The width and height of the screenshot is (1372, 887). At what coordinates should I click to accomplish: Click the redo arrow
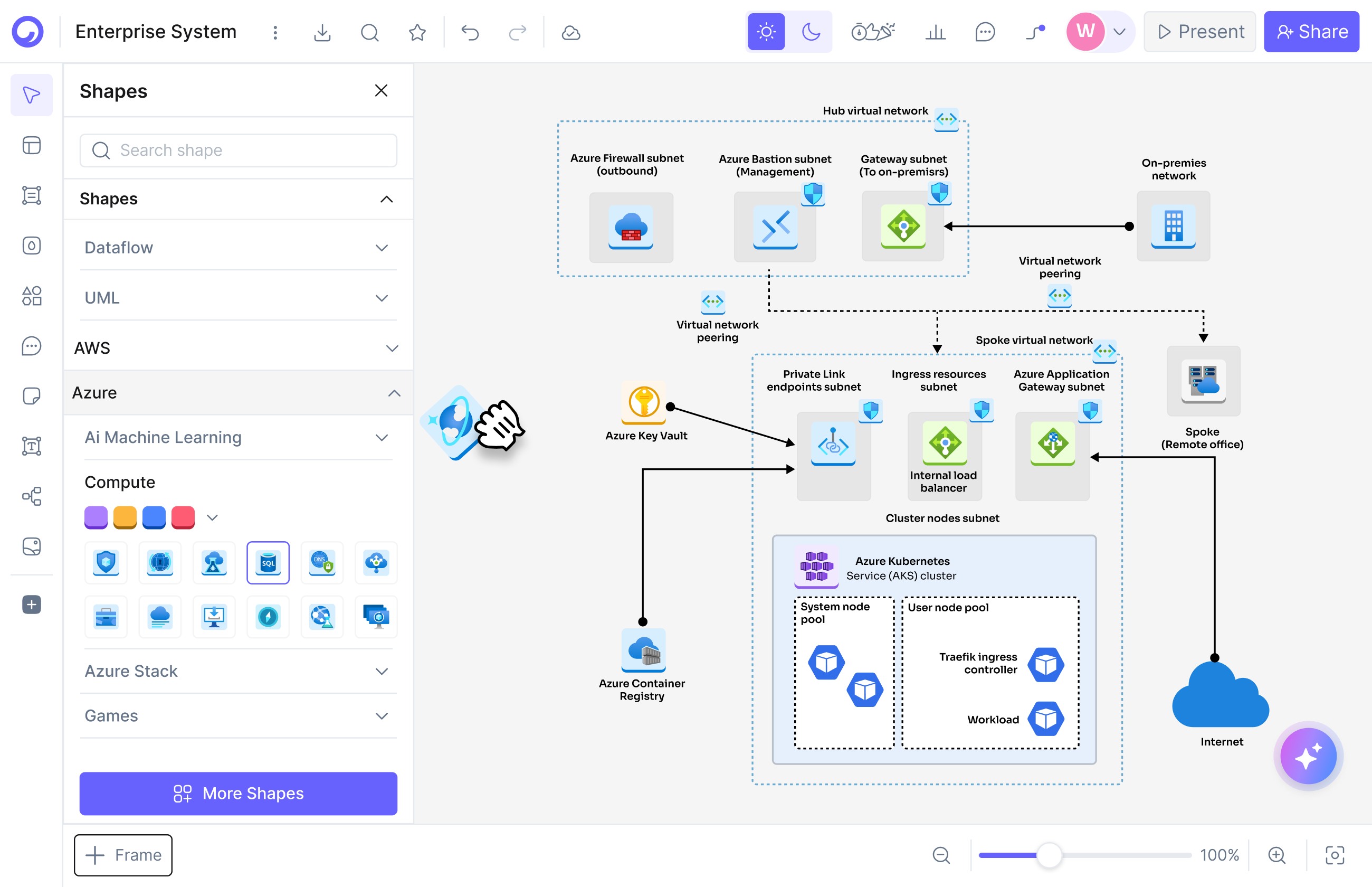tap(517, 32)
